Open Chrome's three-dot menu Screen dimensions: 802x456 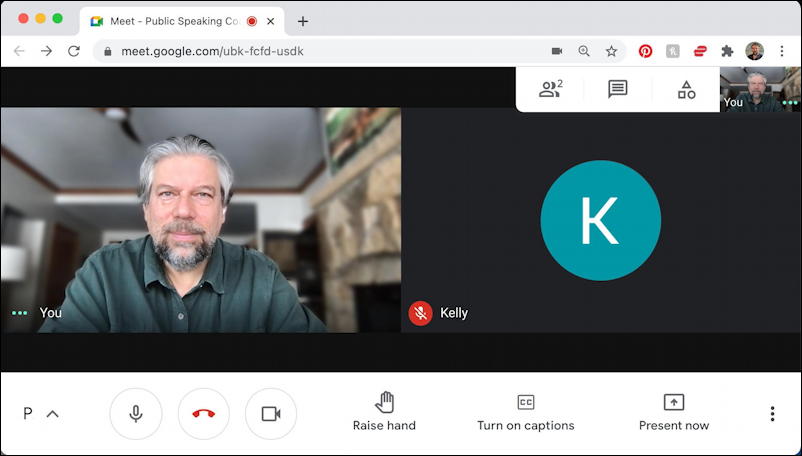782,51
